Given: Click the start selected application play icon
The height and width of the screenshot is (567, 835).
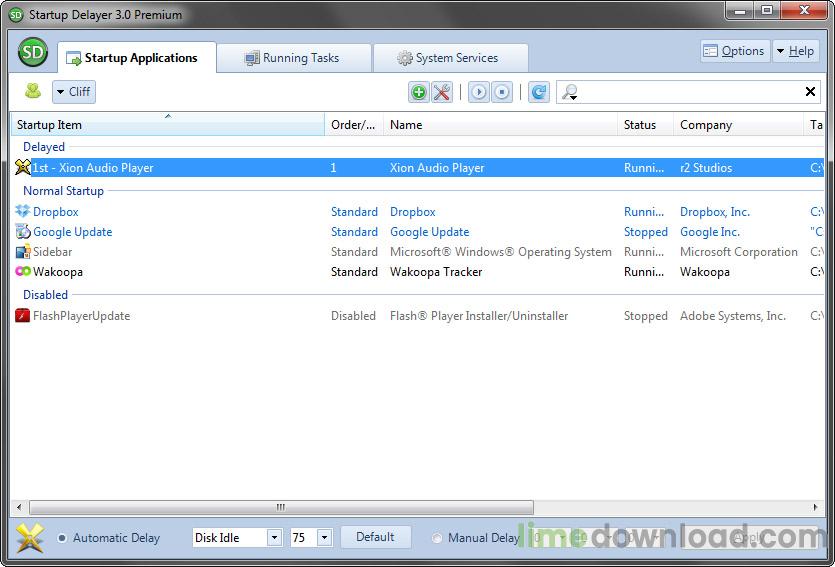Looking at the screenshot, I should (479, 92).
